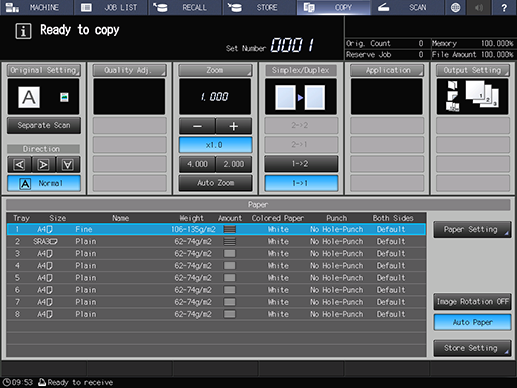Click the Ready to receive status icon

click(42, 382)
